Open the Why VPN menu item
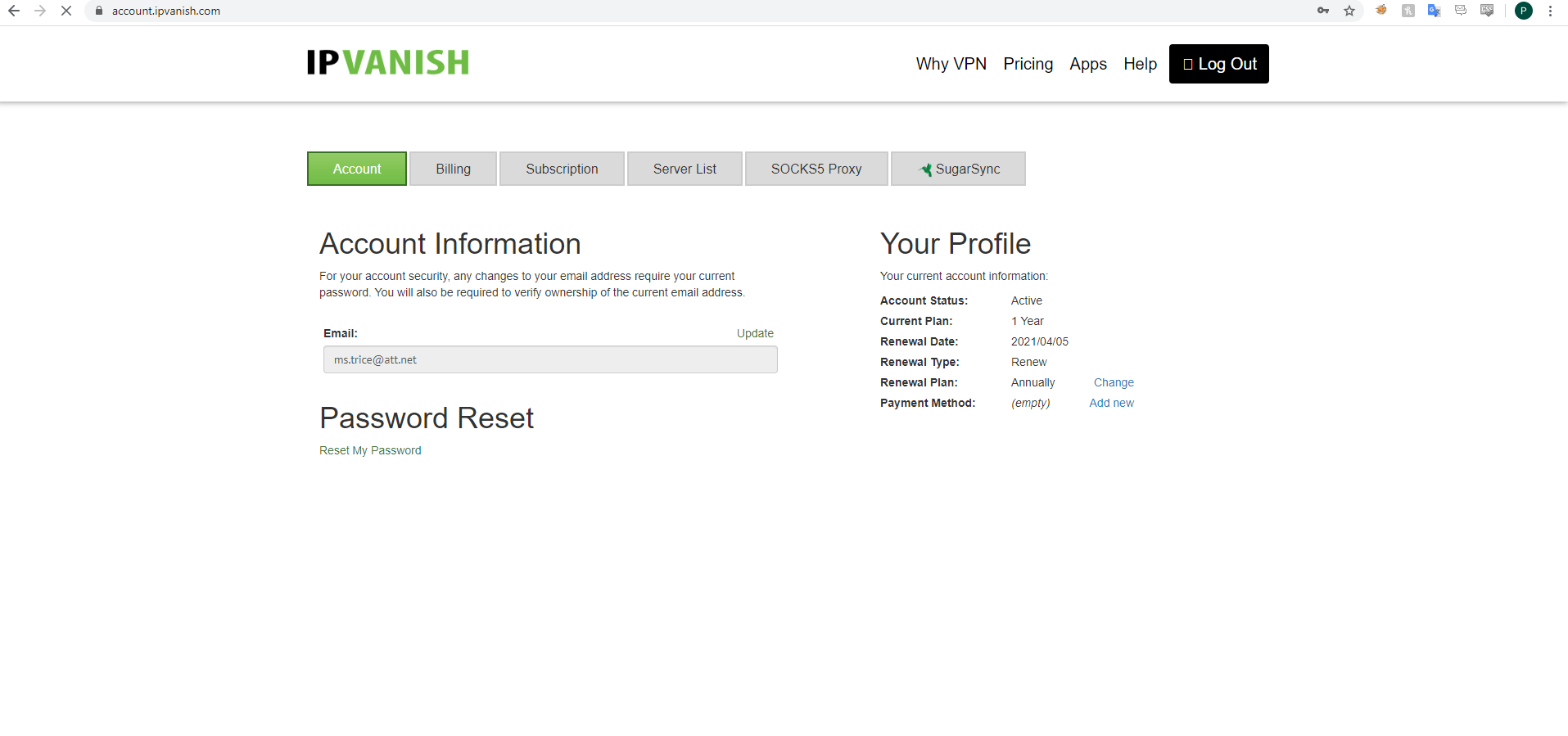1568x736 pixels. click(x=951, y=64)
